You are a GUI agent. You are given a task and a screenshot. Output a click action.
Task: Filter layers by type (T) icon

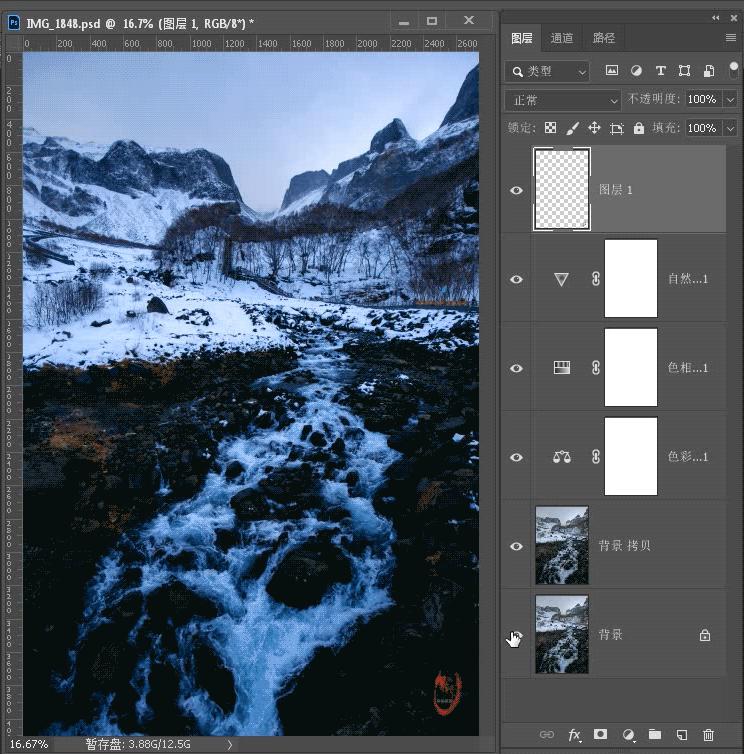click(660, 71)
